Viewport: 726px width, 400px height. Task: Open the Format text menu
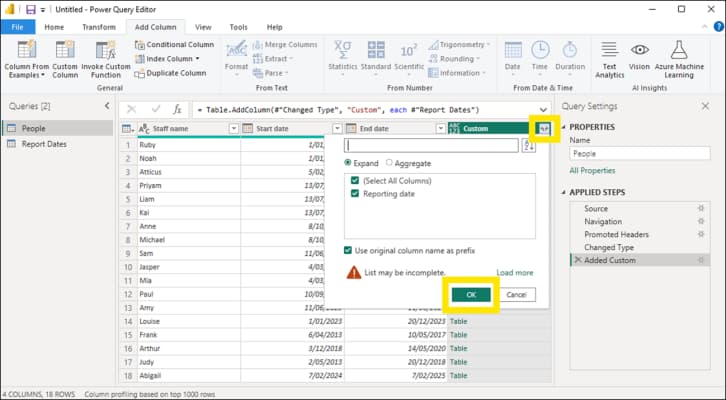236,59
